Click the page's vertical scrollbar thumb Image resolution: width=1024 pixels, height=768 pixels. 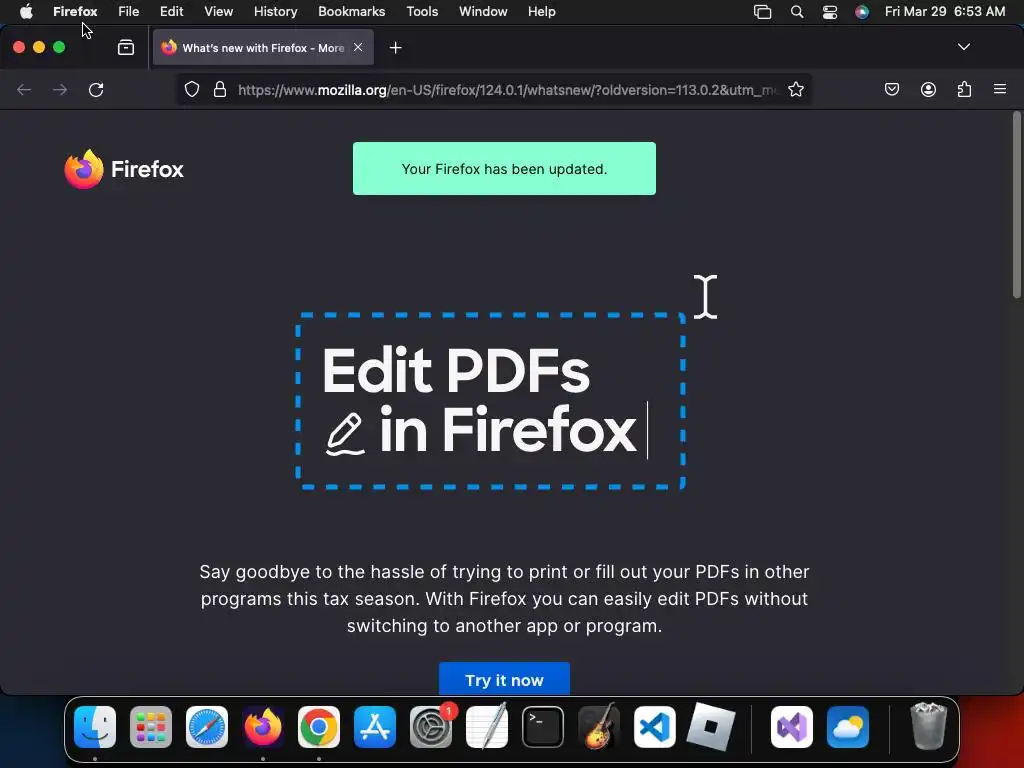click(1017, 206)
